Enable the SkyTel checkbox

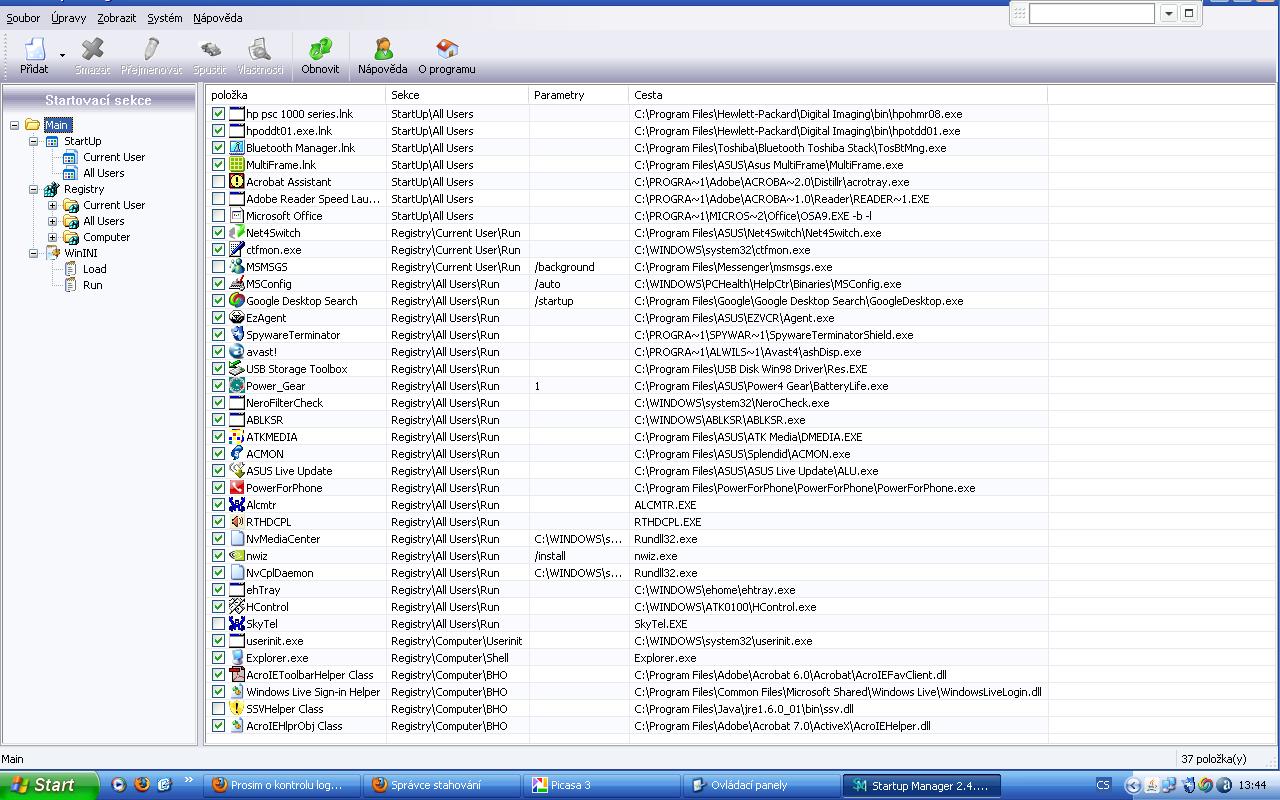218,624
